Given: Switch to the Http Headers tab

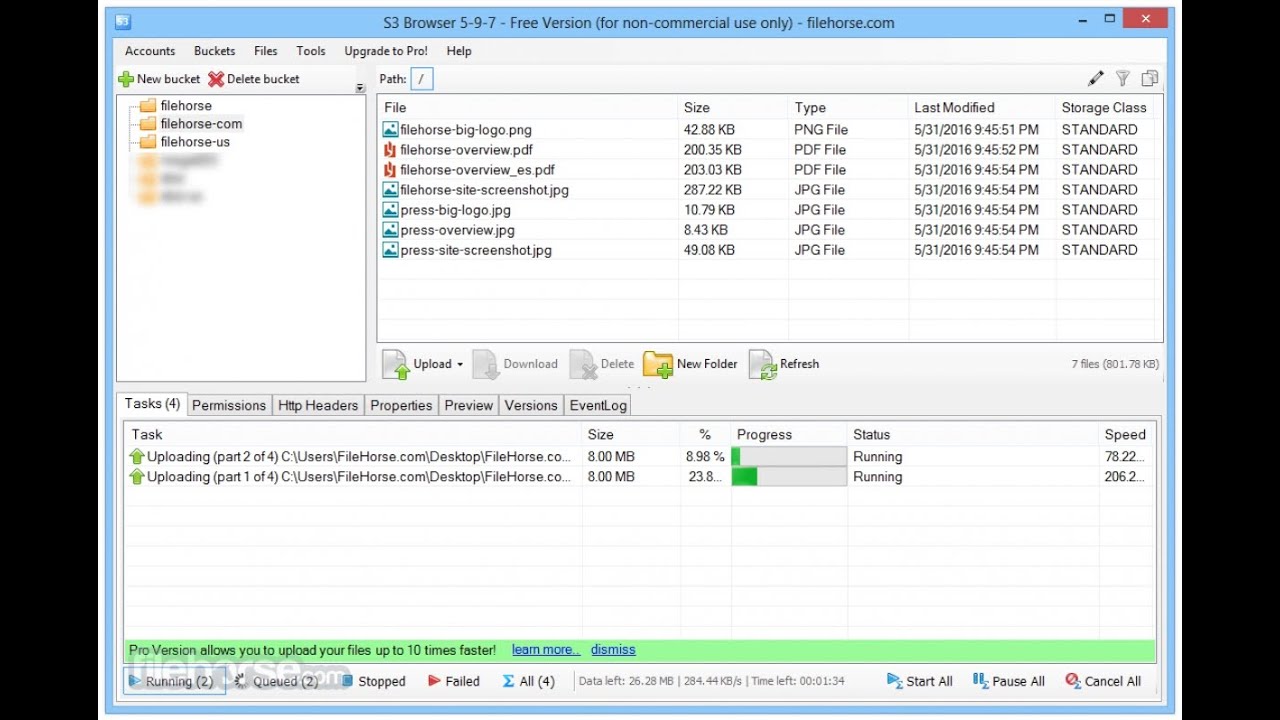Looking at the screenshot, I should click(318, 405).
